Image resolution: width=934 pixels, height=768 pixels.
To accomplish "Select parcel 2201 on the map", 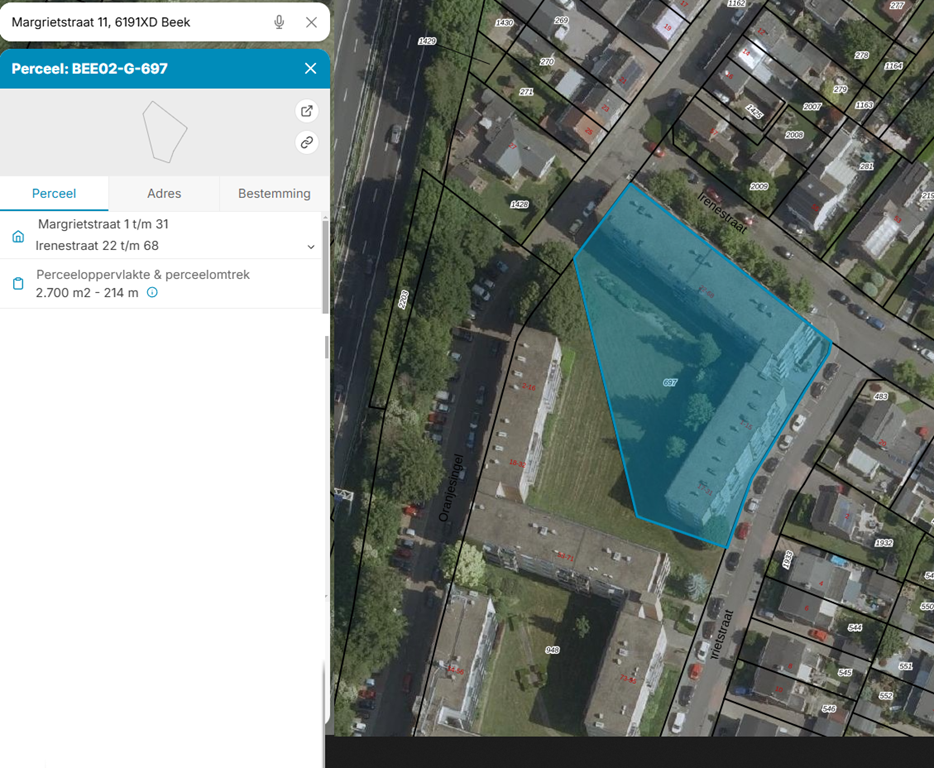I will point(403,298).
